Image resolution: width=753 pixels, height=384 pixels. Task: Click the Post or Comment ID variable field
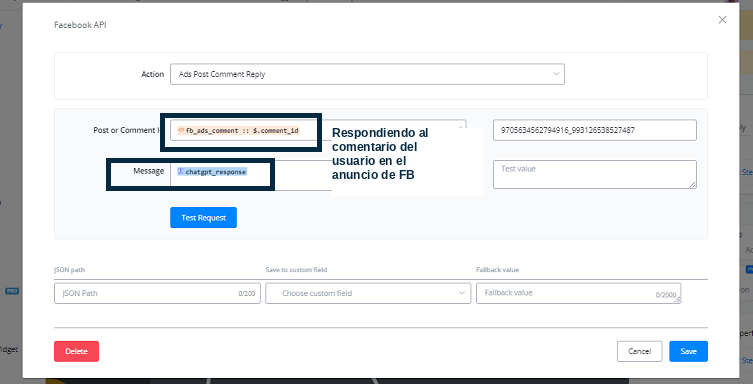tap(318, 130)
